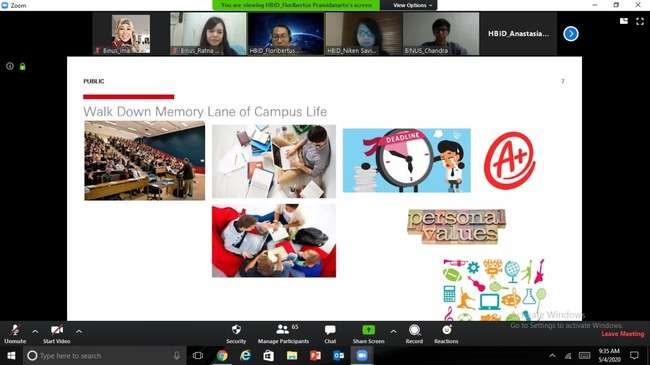
Task: Open the View Options menu
Action: point(412,5)
